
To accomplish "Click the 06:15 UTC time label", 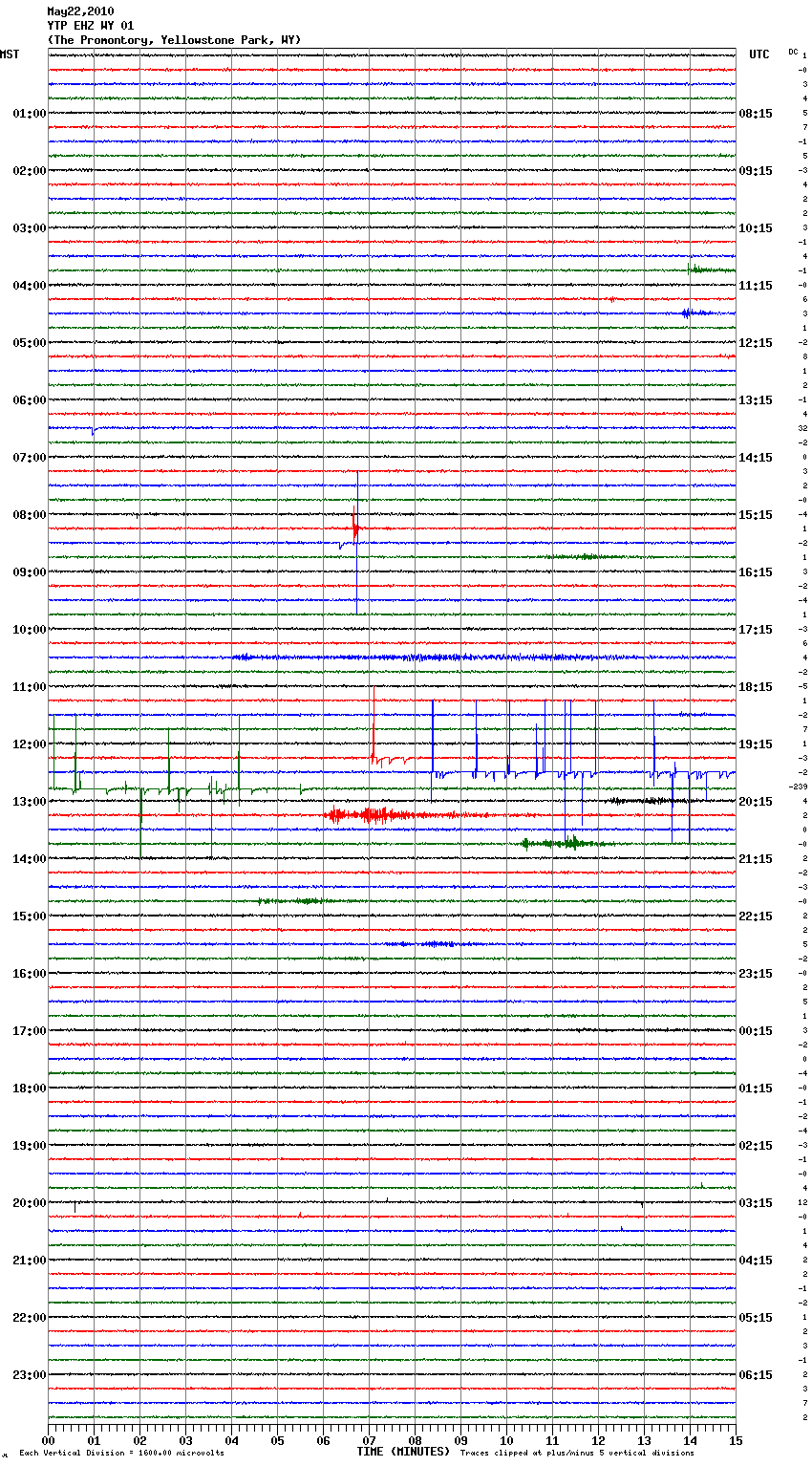I will point(756,1375).
